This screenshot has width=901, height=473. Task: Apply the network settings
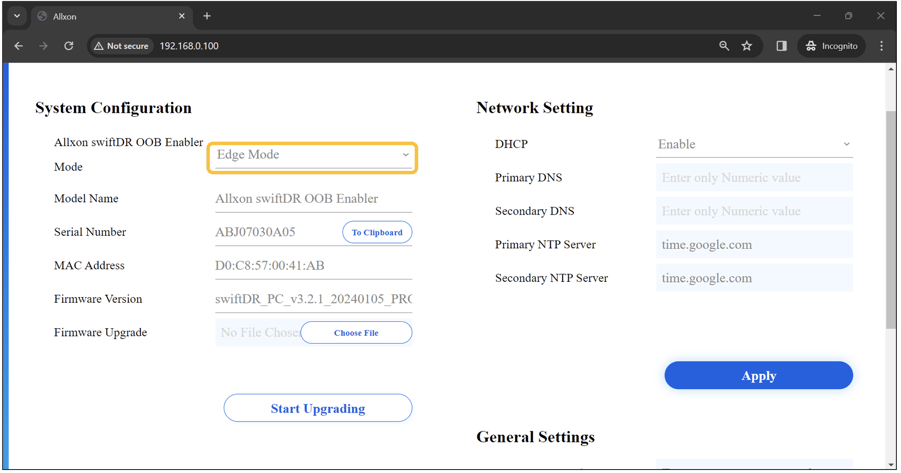758,375
